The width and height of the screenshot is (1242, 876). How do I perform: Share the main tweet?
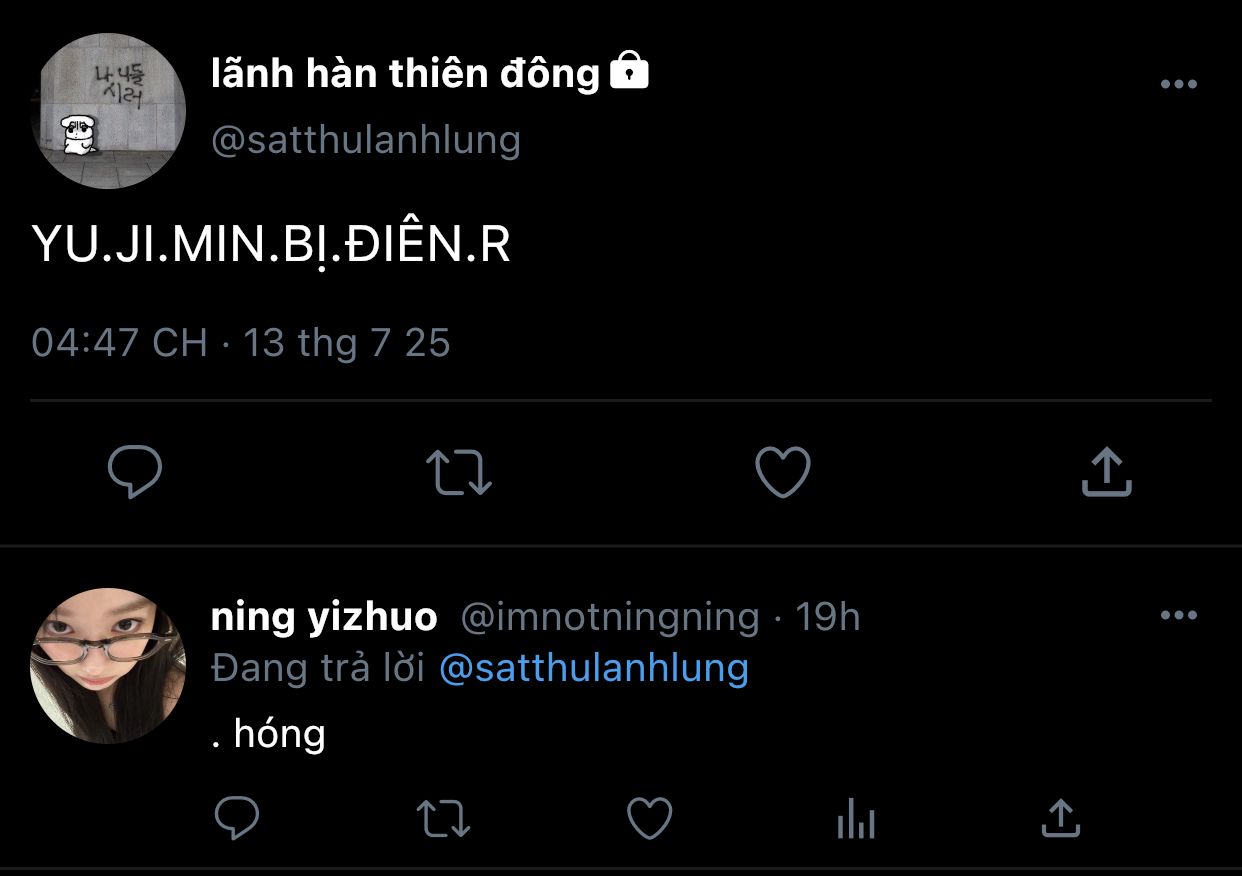[1106, 472]
